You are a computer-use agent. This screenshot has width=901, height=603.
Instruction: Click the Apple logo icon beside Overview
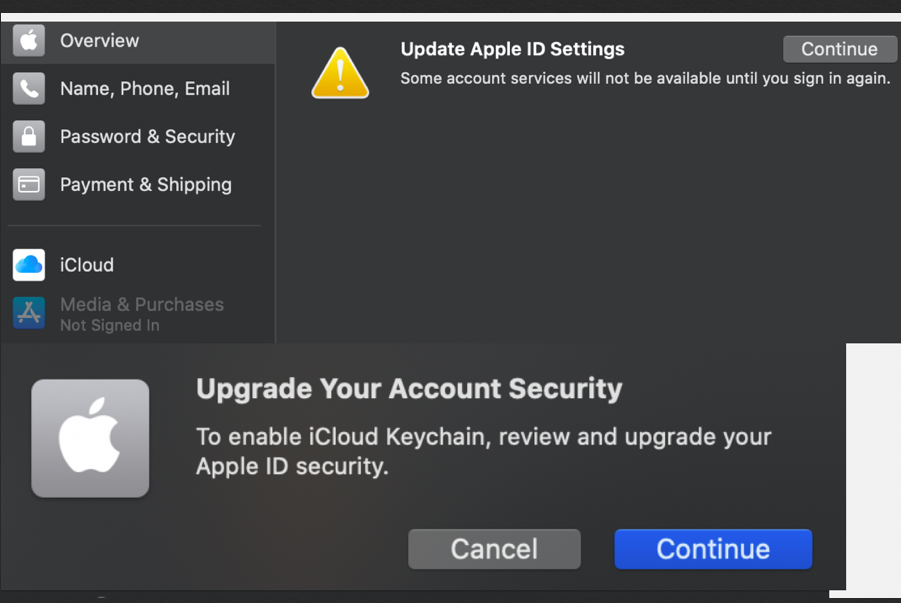(29, 41)
